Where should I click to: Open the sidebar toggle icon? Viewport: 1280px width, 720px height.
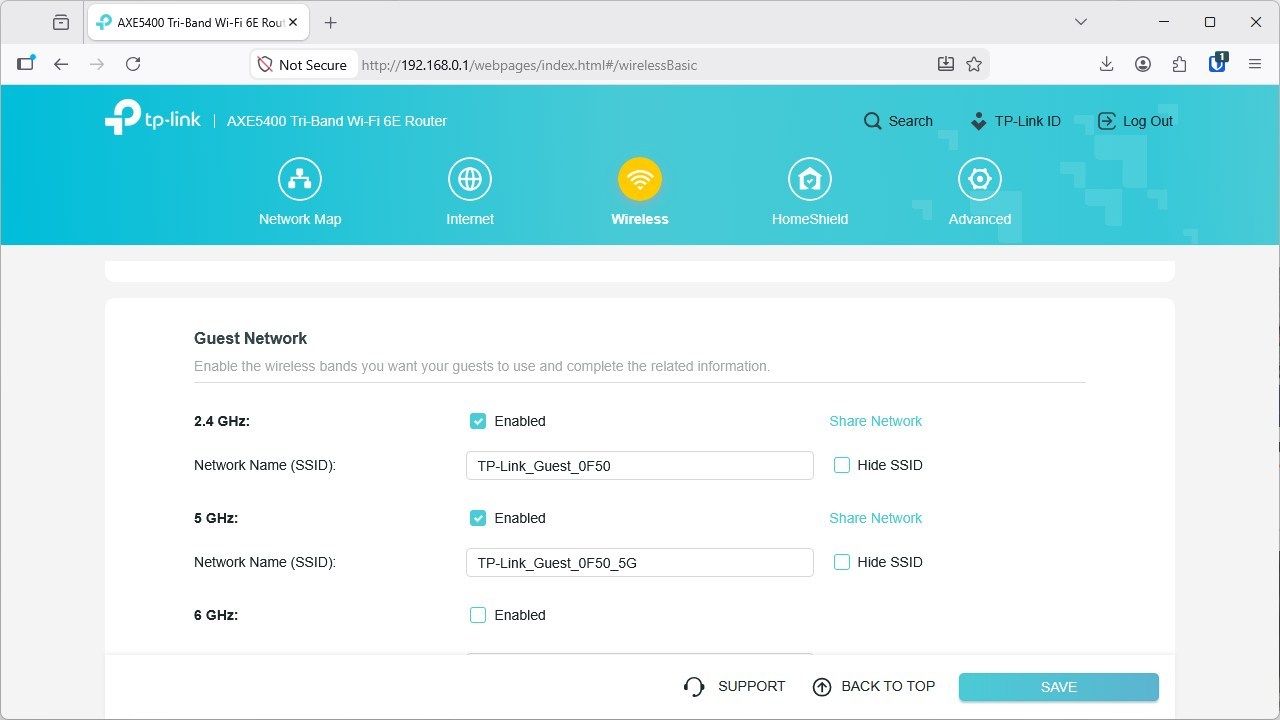[25, 64]
